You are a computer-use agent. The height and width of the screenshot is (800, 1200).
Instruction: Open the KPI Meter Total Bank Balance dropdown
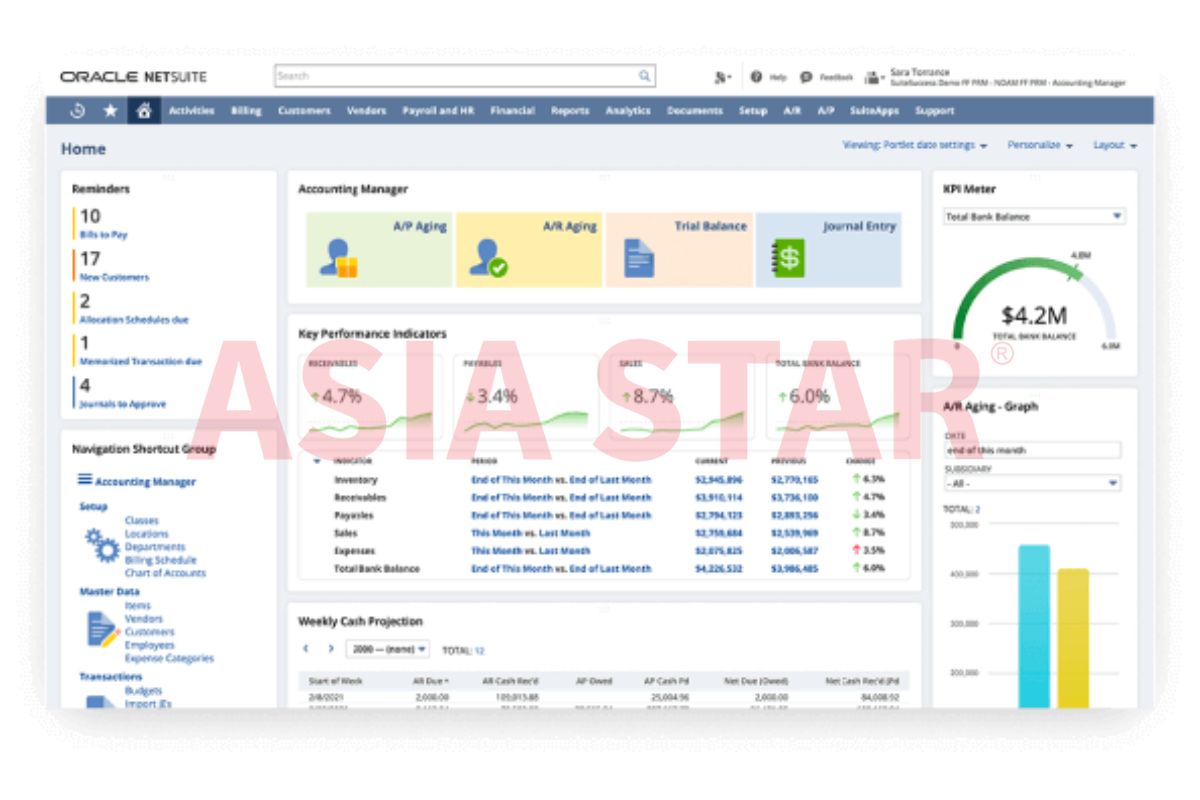(x=1034, y=216)
